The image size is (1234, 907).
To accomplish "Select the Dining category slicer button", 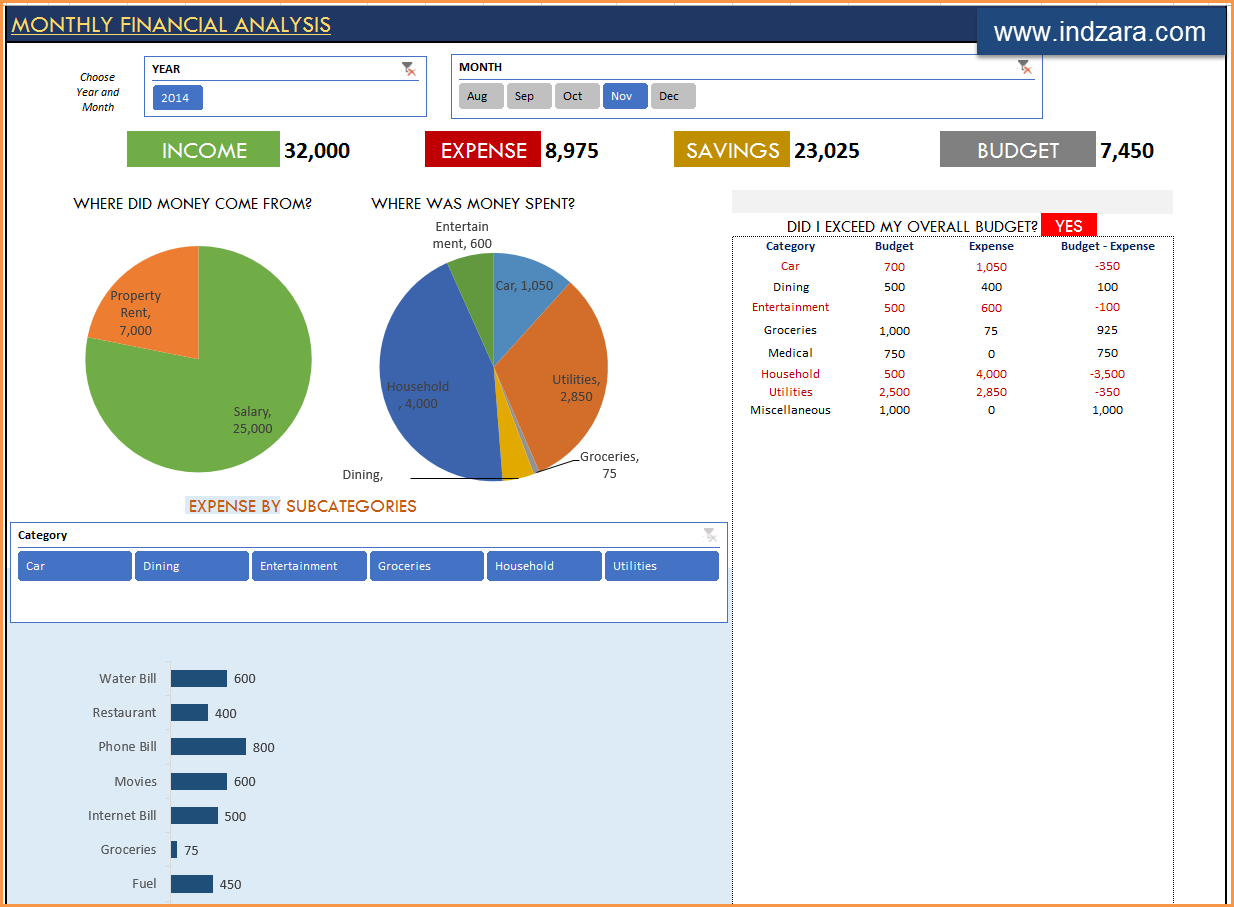I will (x=191, y=565).
